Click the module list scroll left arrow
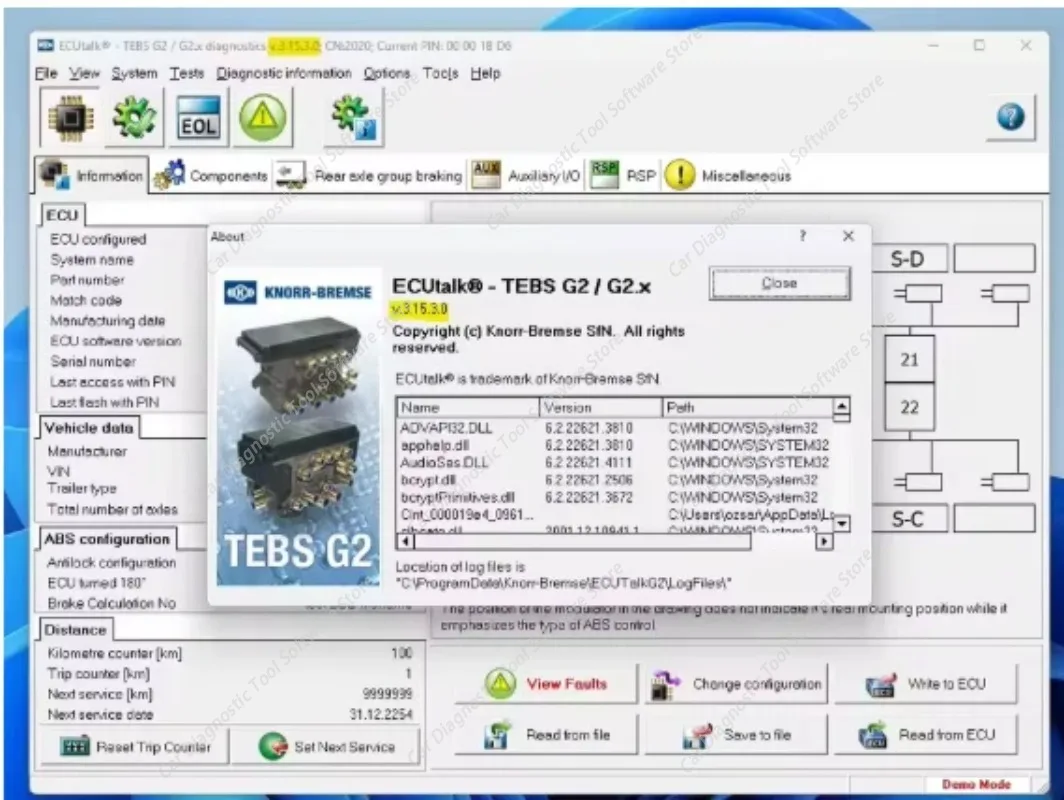This screenshot has width=1064, height=800. coord(405,541)
